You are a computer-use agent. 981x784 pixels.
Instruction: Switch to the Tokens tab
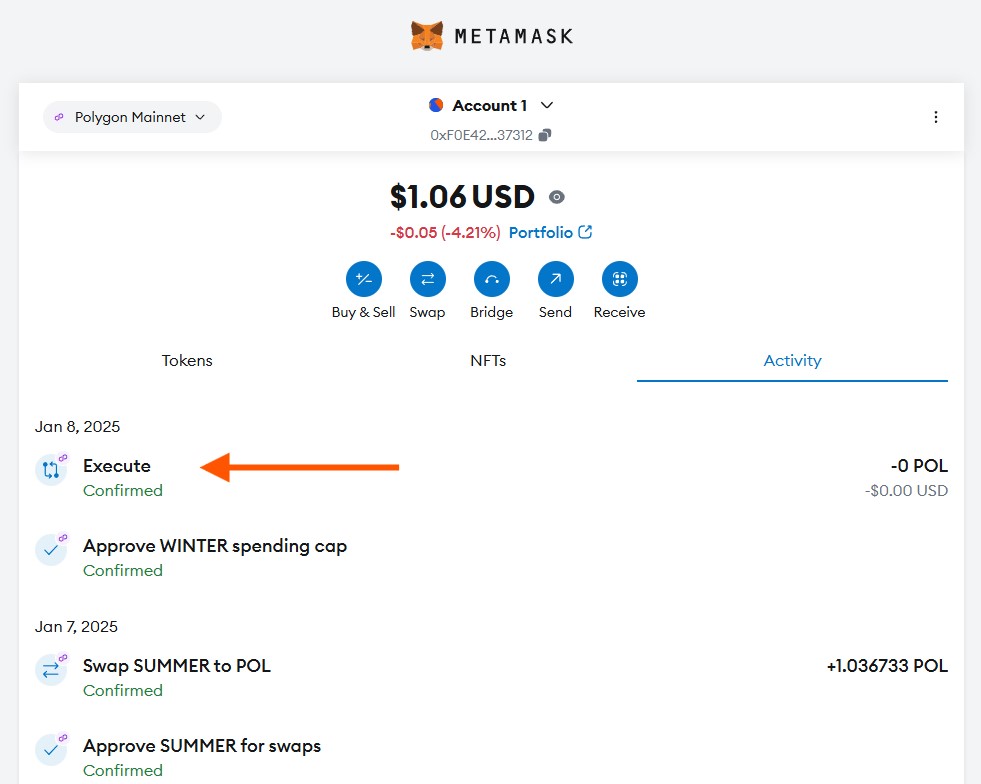187,361
